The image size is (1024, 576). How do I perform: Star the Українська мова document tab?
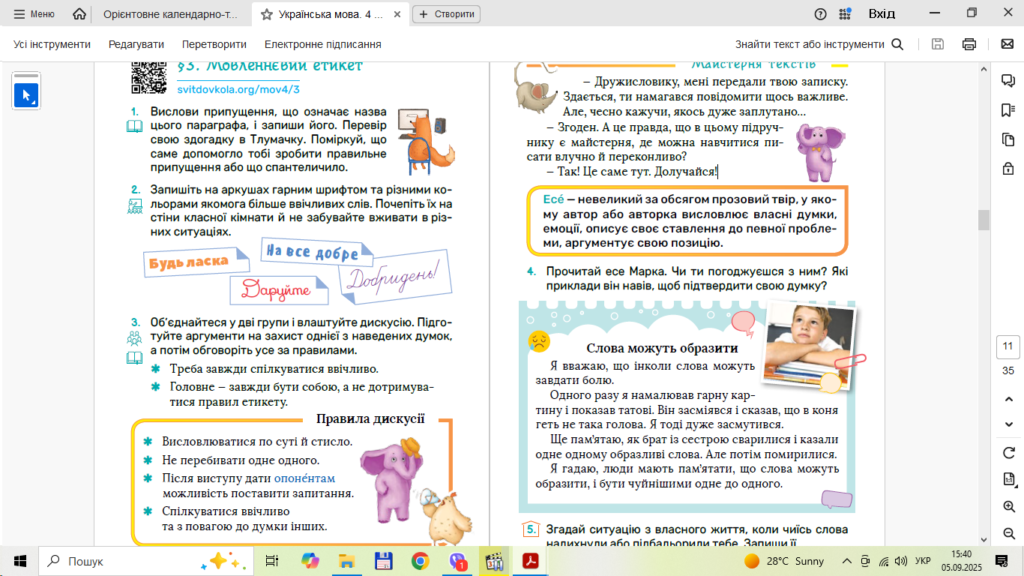click(266, 14)
